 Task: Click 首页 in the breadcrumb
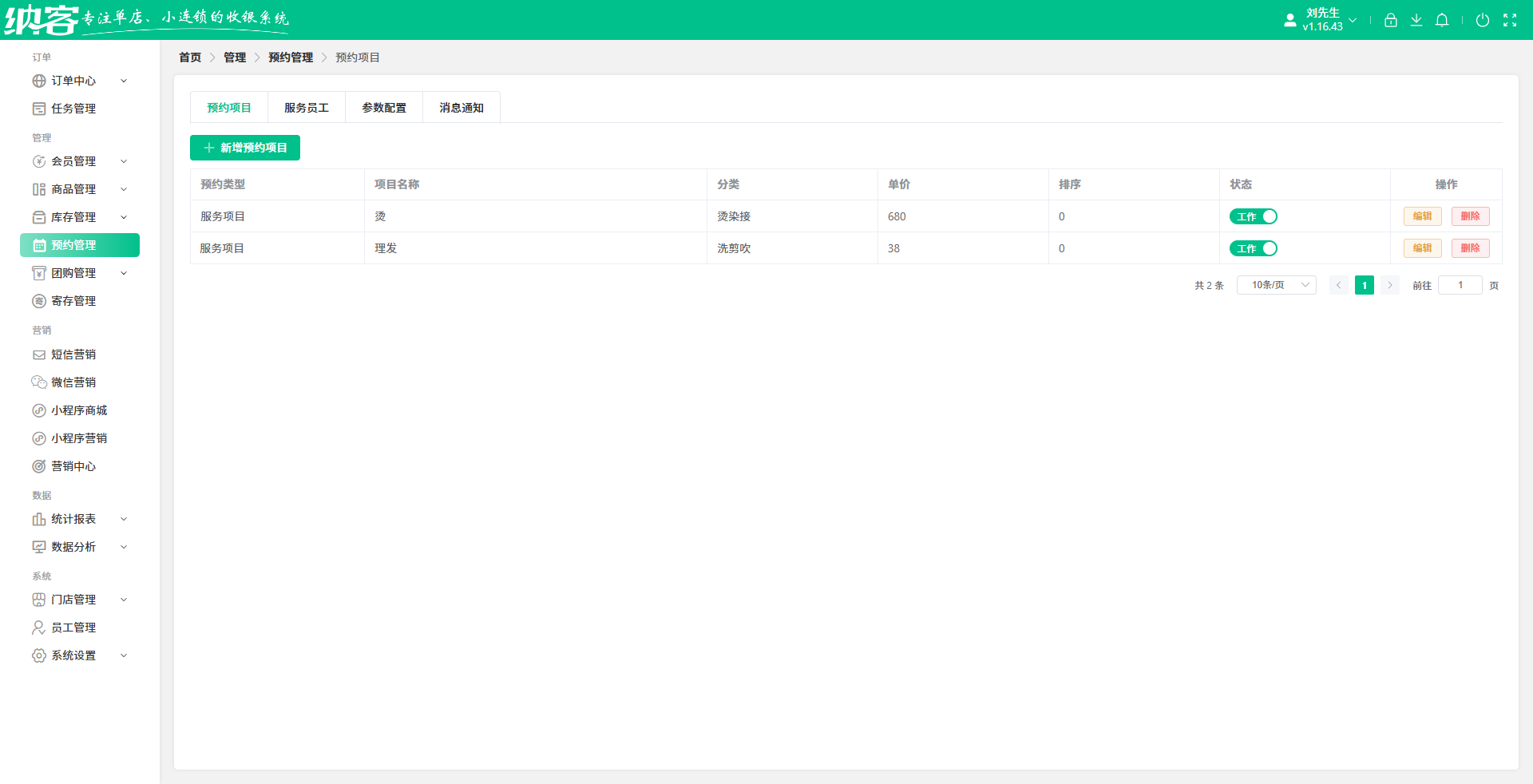coord(190,57)
